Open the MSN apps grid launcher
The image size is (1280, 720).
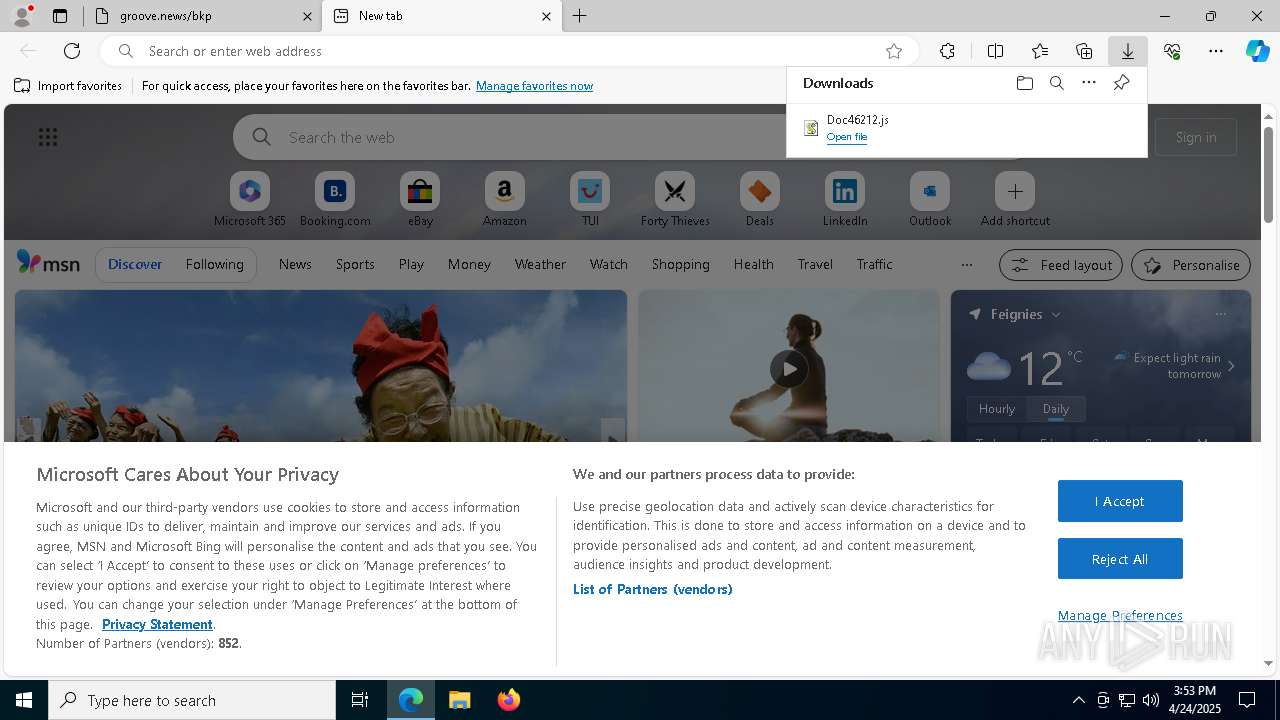48,137
